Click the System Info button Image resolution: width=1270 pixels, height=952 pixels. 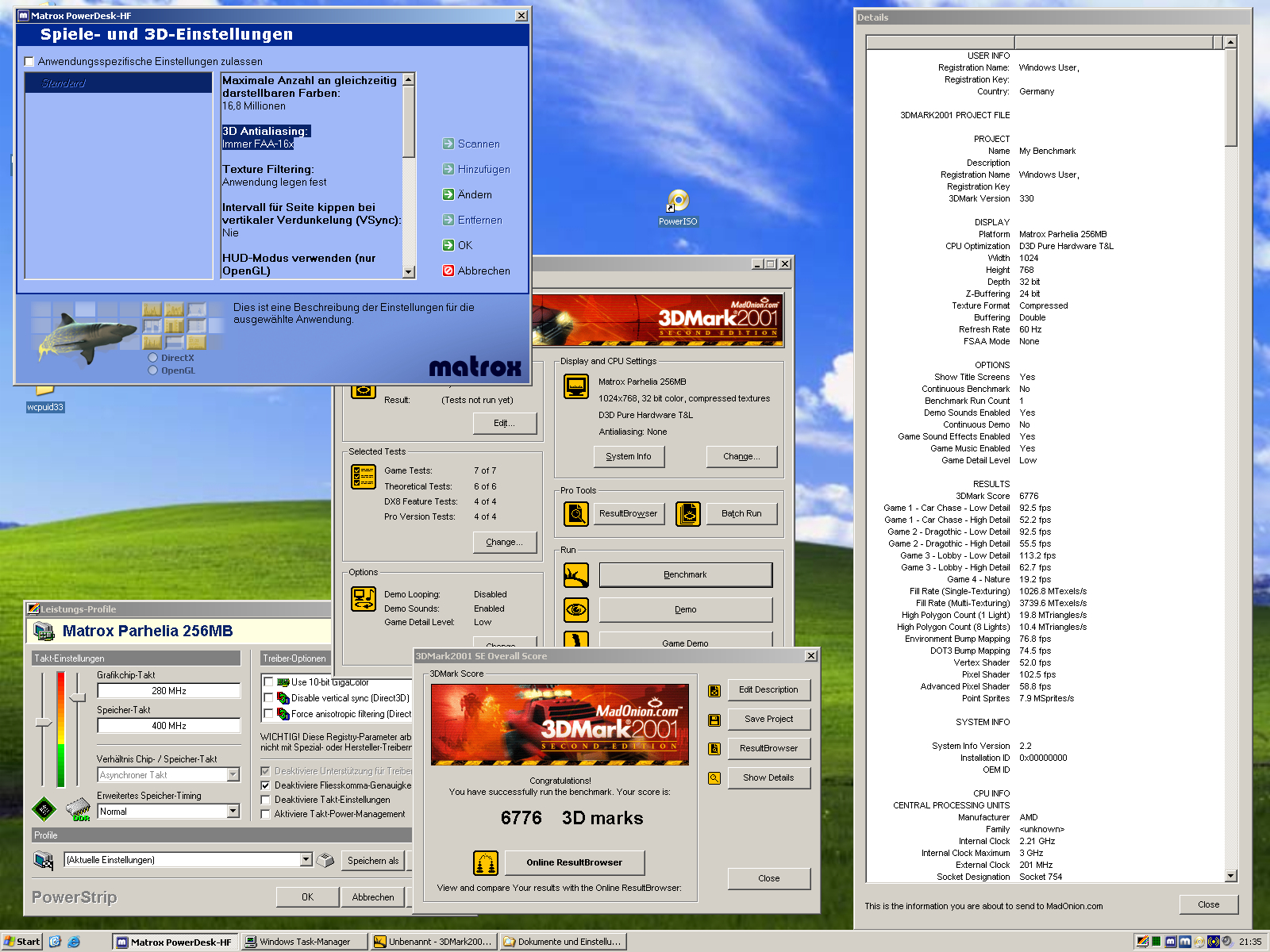(x=629, y=457)
